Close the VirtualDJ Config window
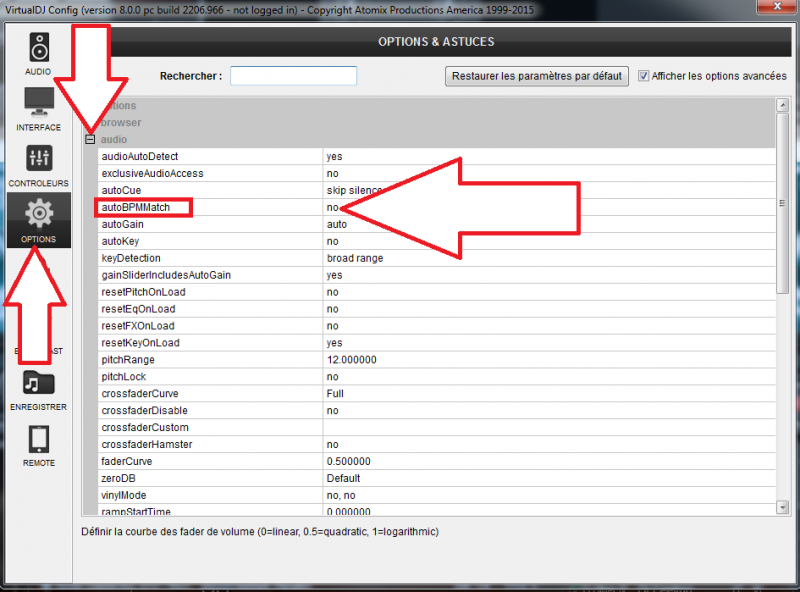Image resolution: width=800 pixels, height=592 pixels. (x=777, y=6)
